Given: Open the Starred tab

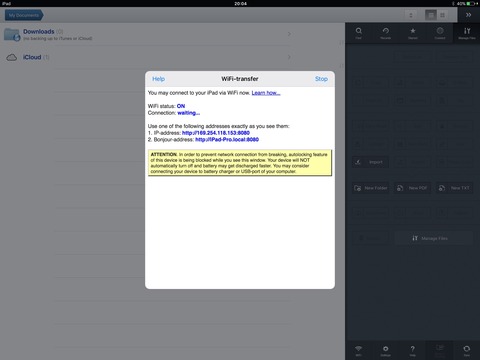Looking at the screenshot, I should pos(413,33).
